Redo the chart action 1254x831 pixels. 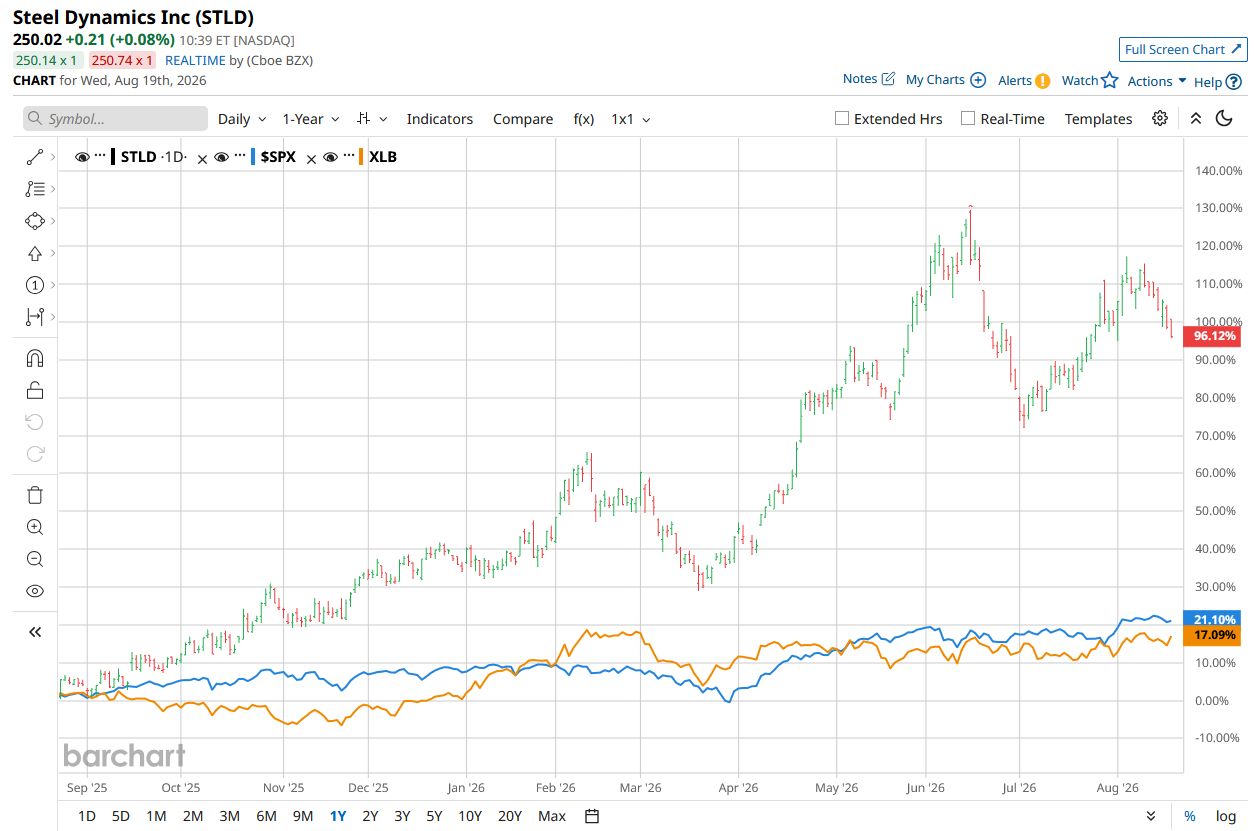[x=35, y=454]
